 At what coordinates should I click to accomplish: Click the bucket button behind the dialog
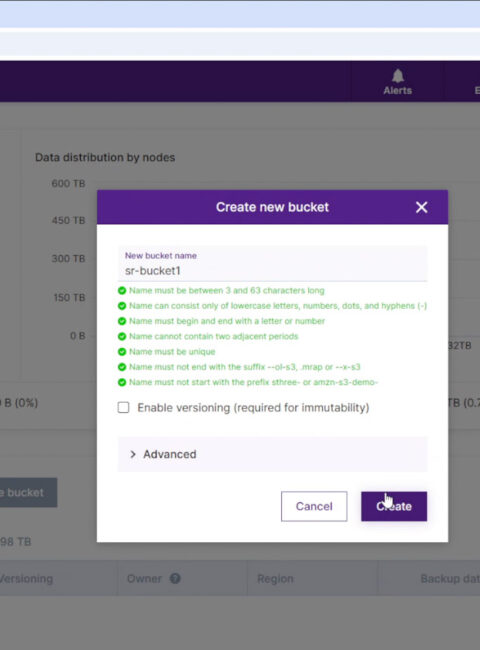[28, 492]
